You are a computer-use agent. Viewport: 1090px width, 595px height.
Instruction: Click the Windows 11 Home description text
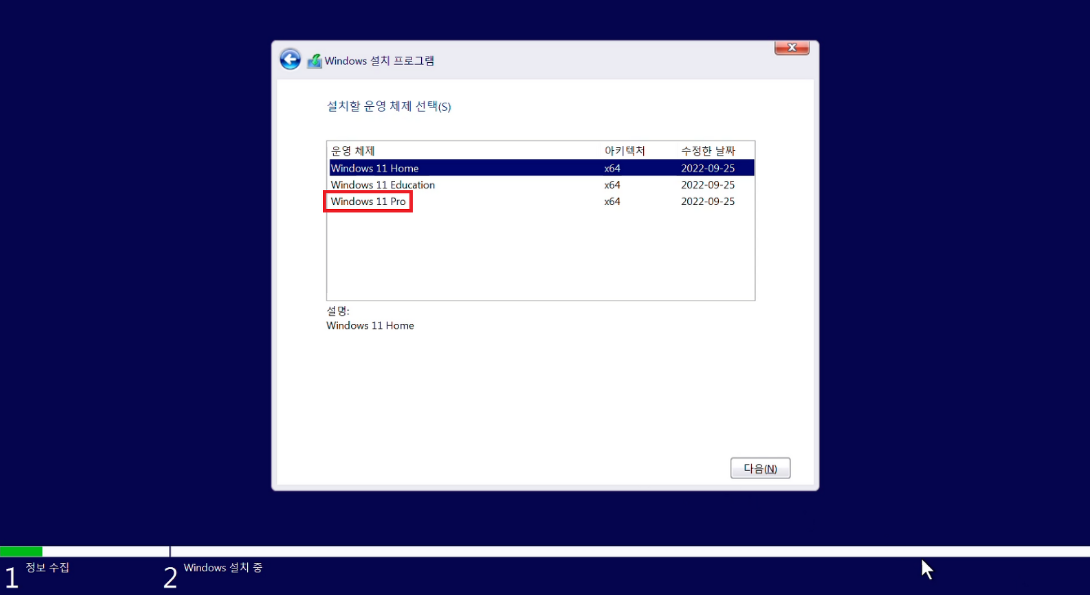370,325
